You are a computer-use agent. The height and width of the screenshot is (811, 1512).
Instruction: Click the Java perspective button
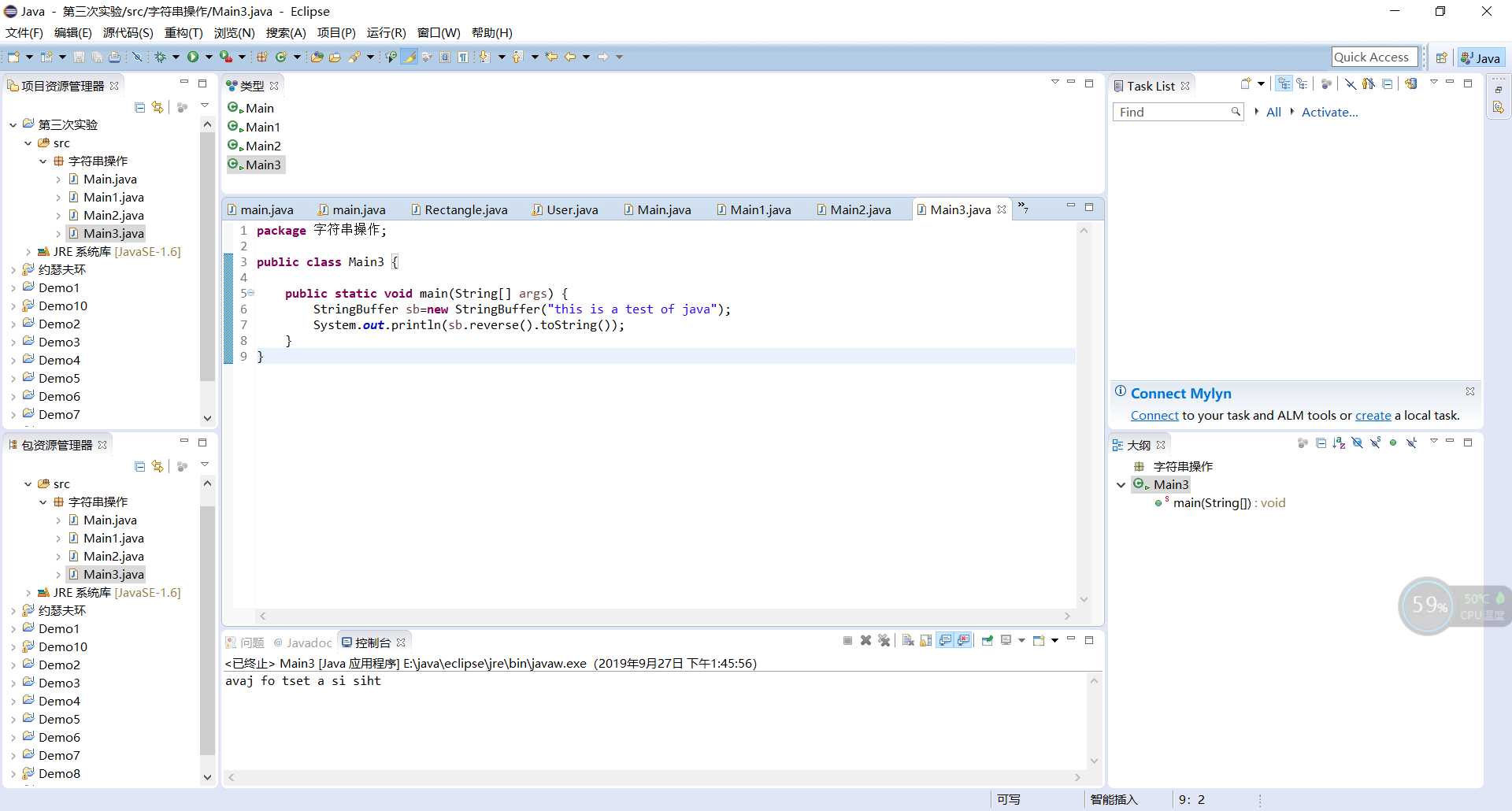1480,57
